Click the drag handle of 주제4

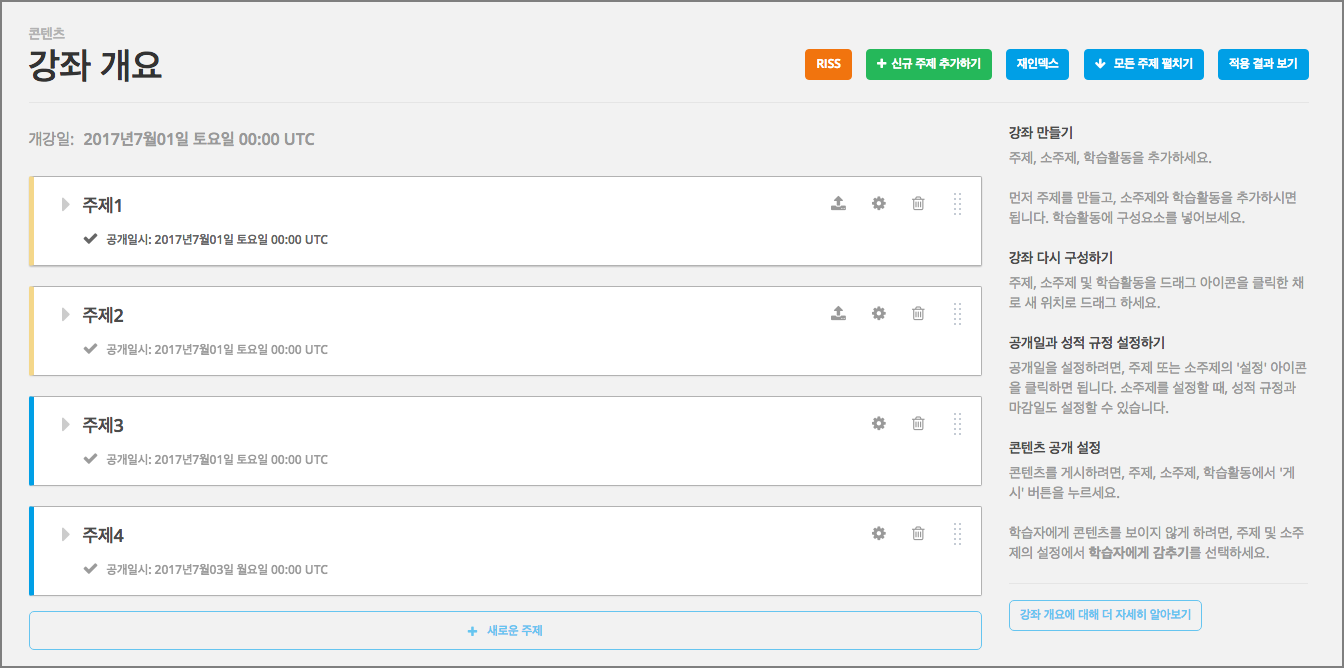click(957, 534)
